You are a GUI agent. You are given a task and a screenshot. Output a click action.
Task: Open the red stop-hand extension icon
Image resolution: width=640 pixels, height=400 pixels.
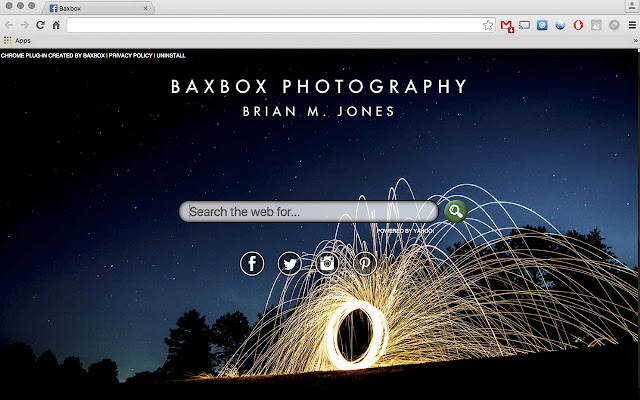pos(578,25)
